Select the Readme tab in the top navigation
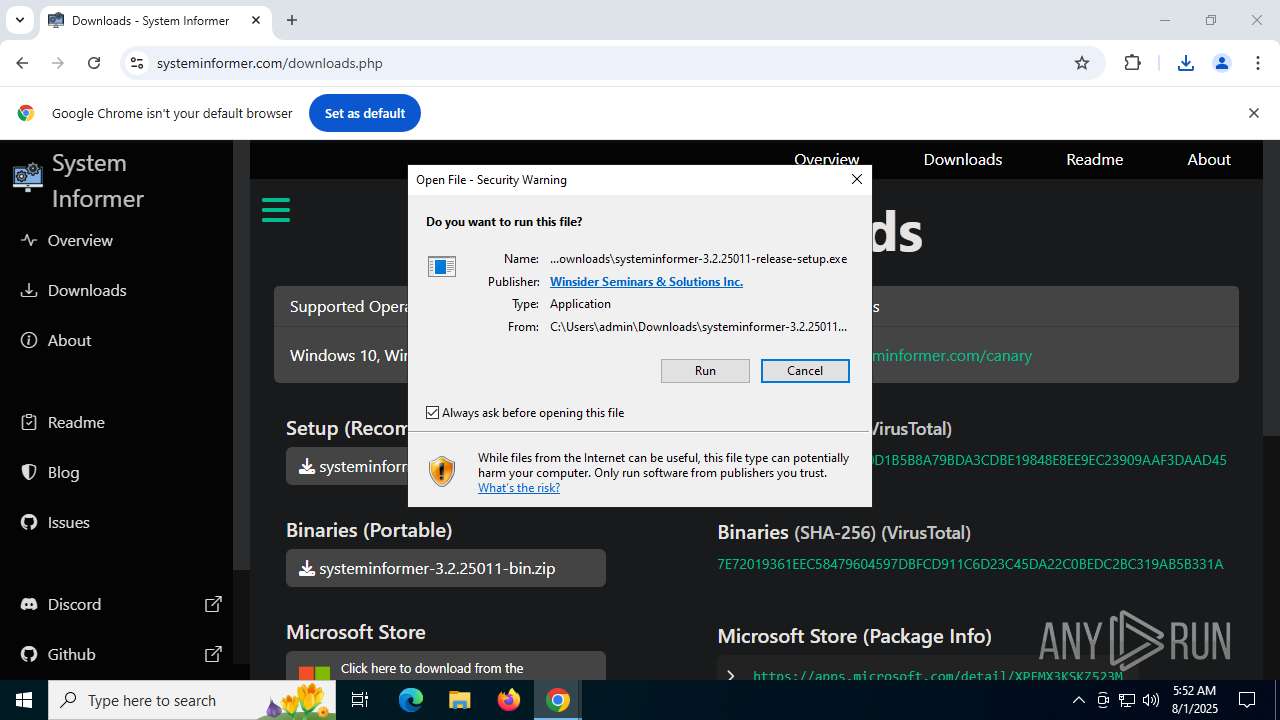This screenshot has height=720, width=1280. coord(1095,159)
